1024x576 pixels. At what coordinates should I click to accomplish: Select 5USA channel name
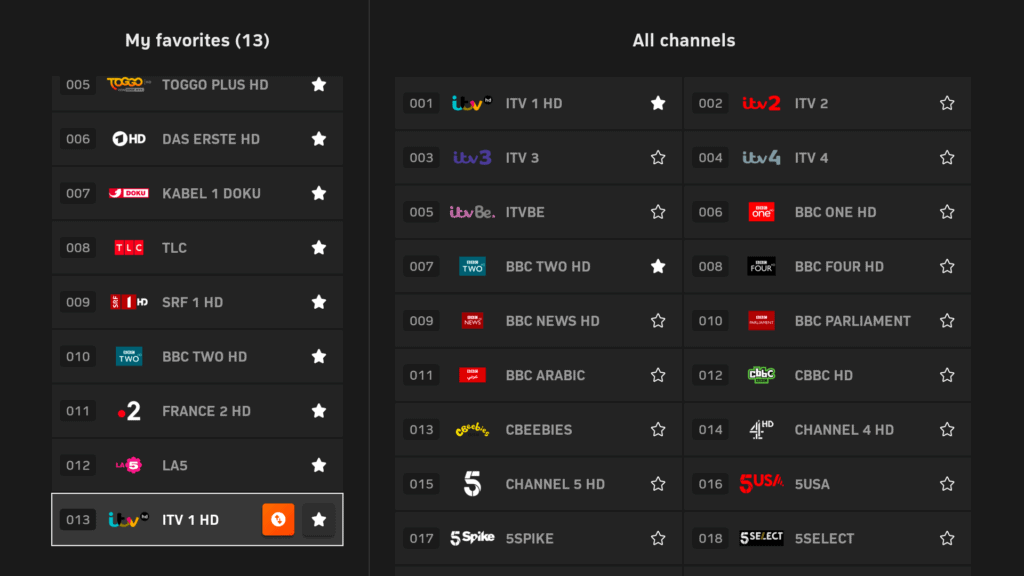point(812,485)
